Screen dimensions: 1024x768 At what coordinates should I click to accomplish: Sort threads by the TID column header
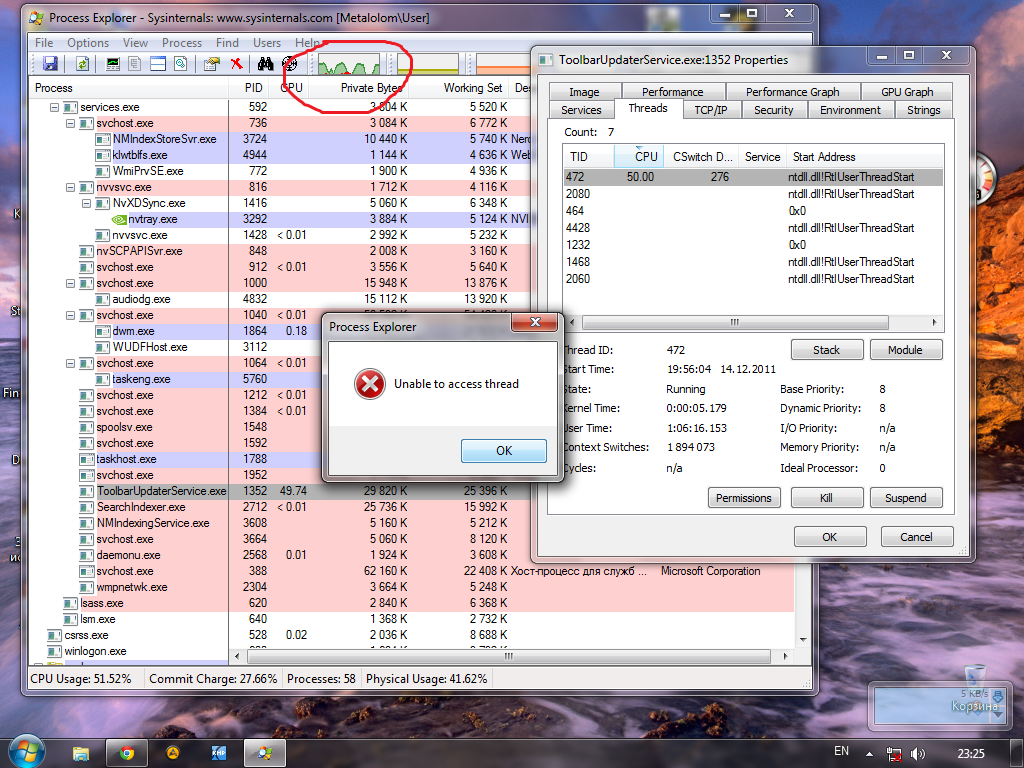[588, 157]
